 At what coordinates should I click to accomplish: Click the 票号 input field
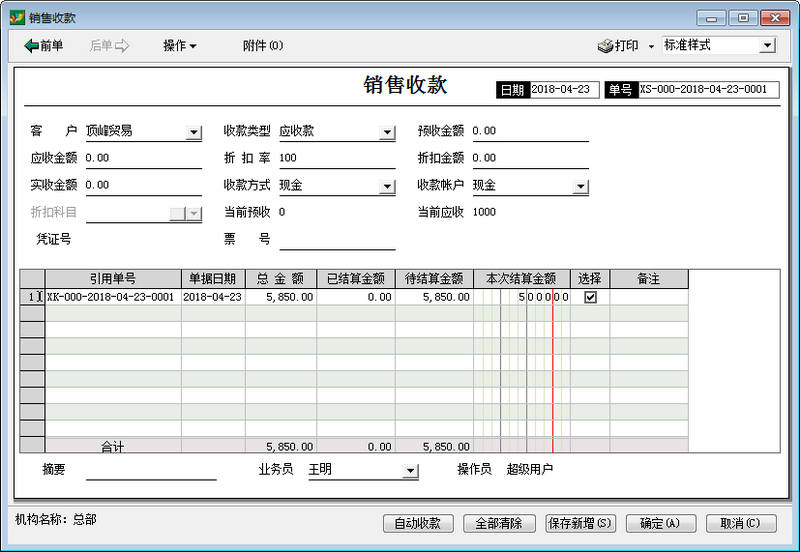[337, 239]
